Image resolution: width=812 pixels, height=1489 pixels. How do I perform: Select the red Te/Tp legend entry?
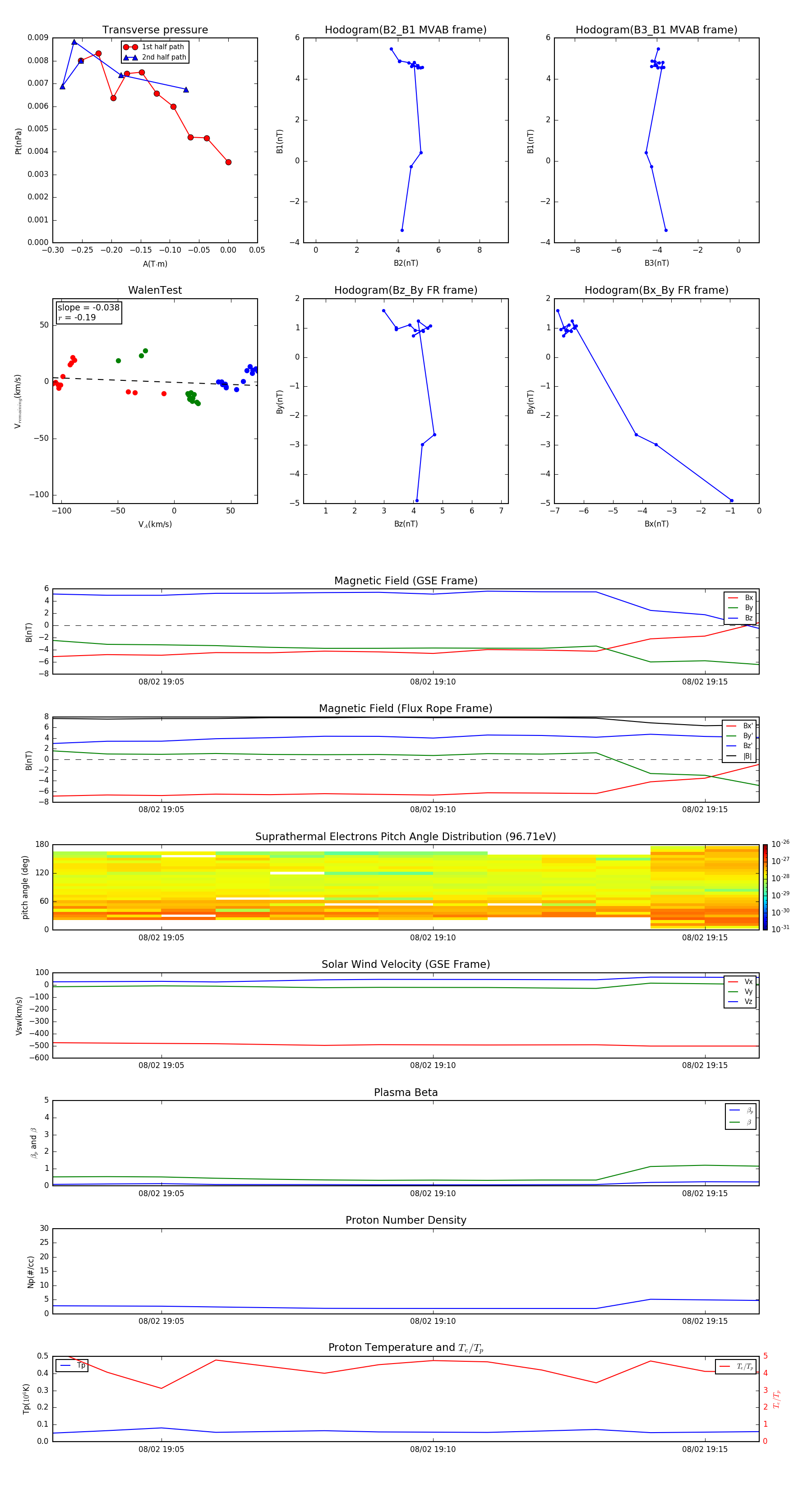tap(736, 1367)
